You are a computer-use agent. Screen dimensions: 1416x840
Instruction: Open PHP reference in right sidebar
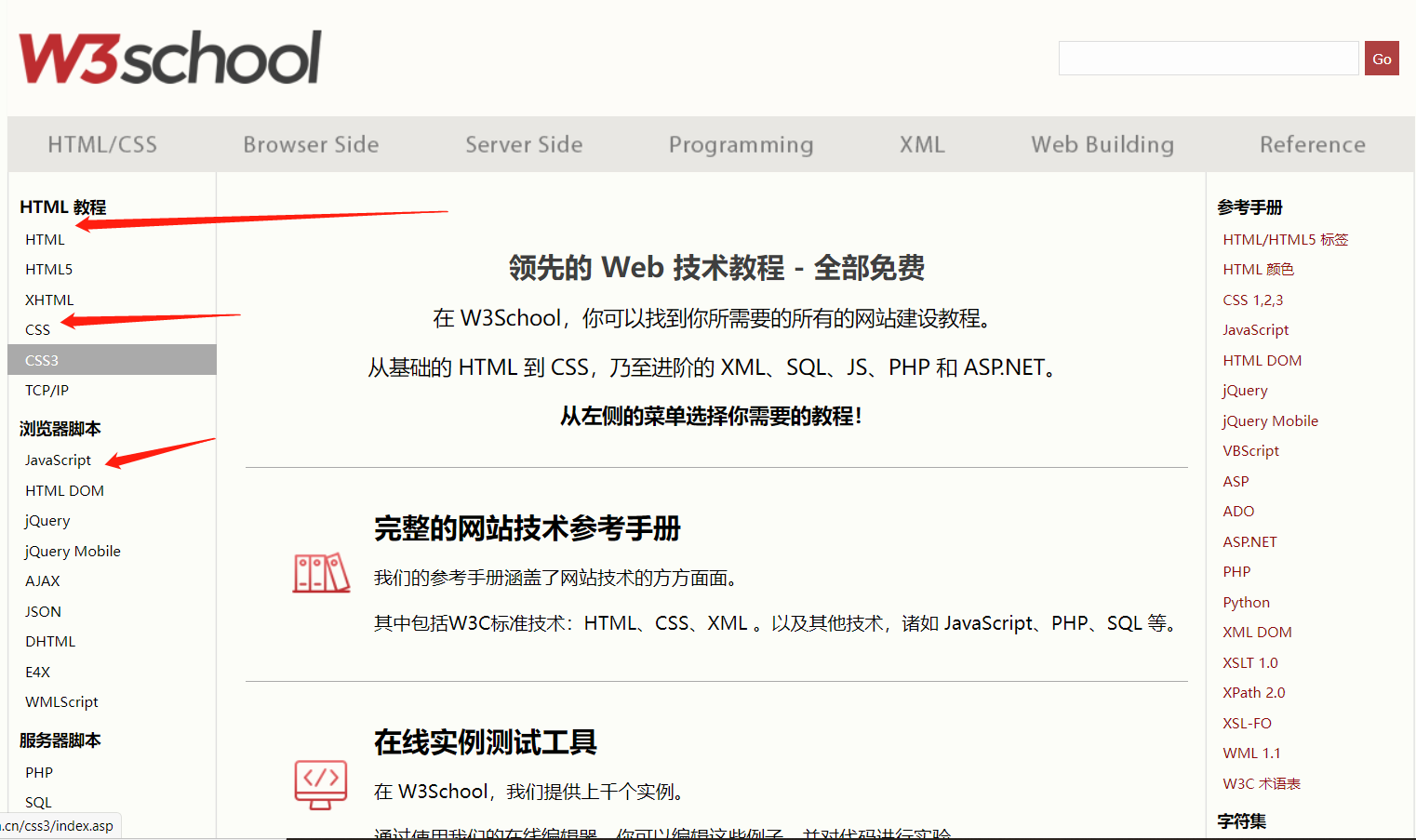tap(1236, 571)
